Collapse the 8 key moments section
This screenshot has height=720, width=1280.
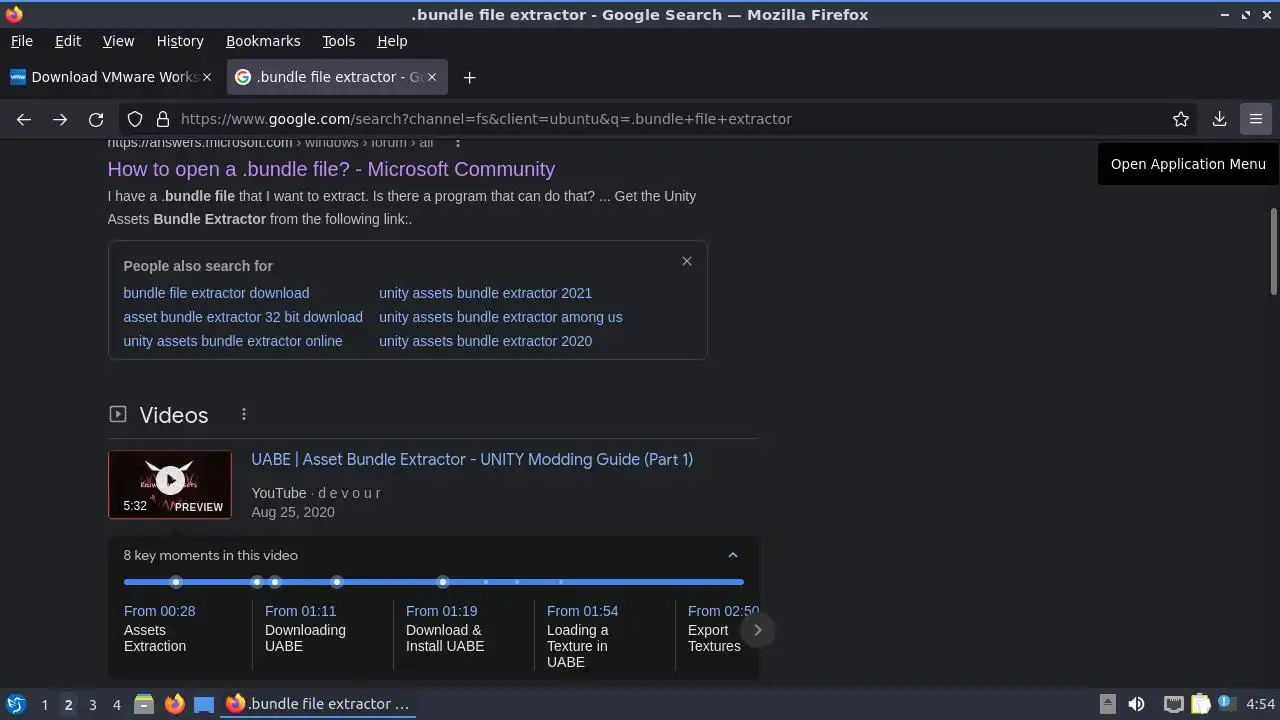733,555
